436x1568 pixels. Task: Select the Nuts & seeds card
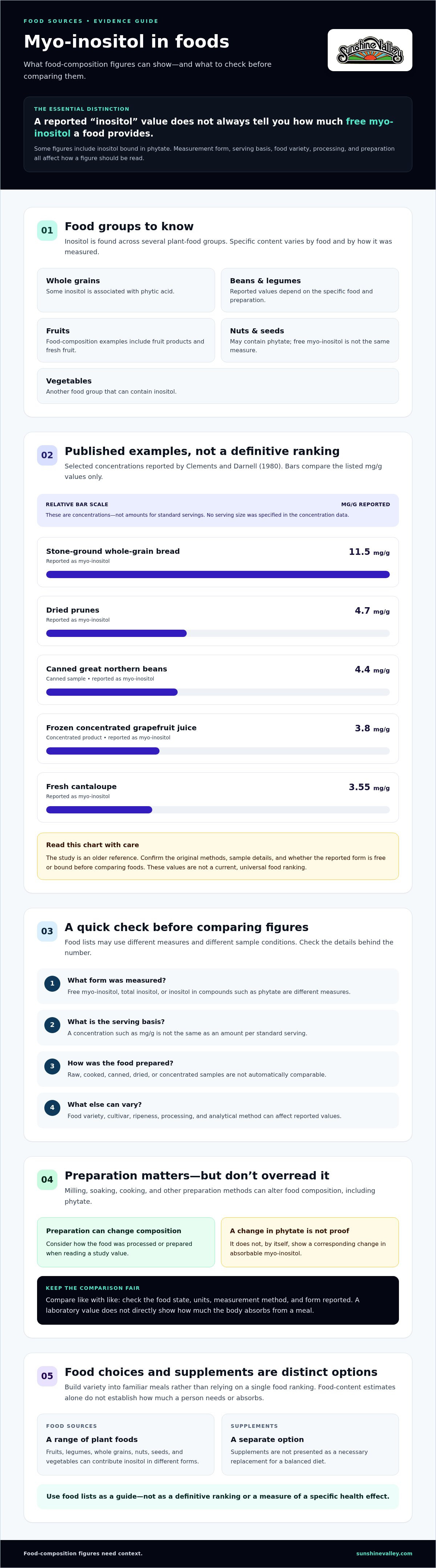pos(310,340)
